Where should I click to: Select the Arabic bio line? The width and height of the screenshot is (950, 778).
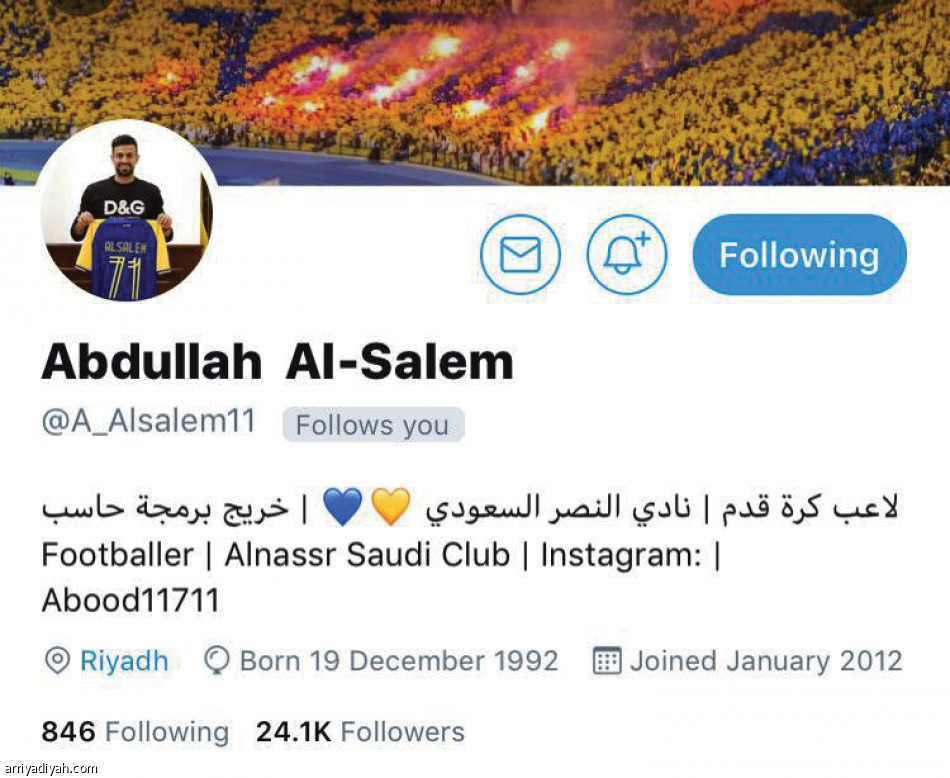(470, 508)
